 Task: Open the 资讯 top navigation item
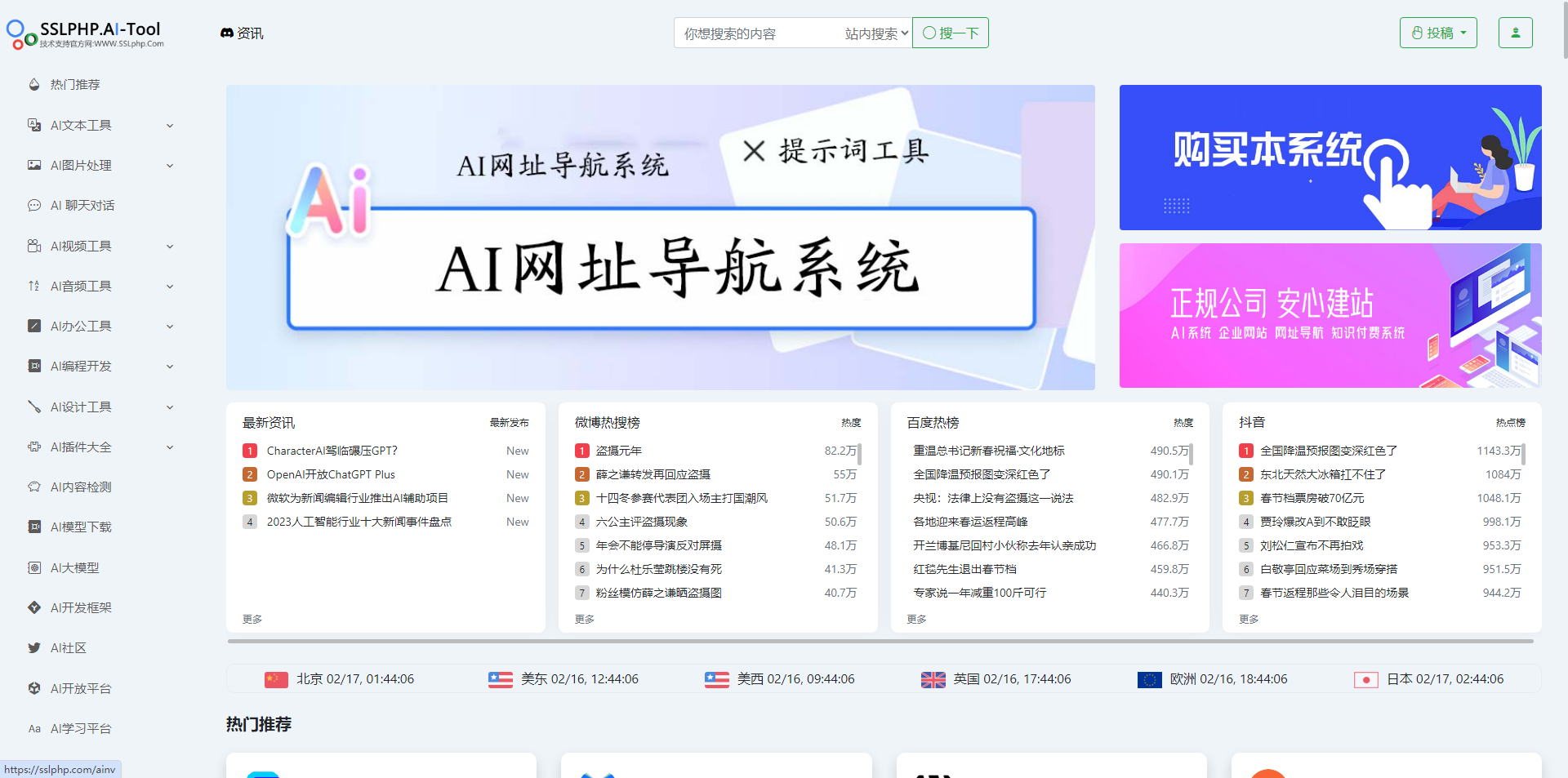pyautogui.click(x=243, y=33)
